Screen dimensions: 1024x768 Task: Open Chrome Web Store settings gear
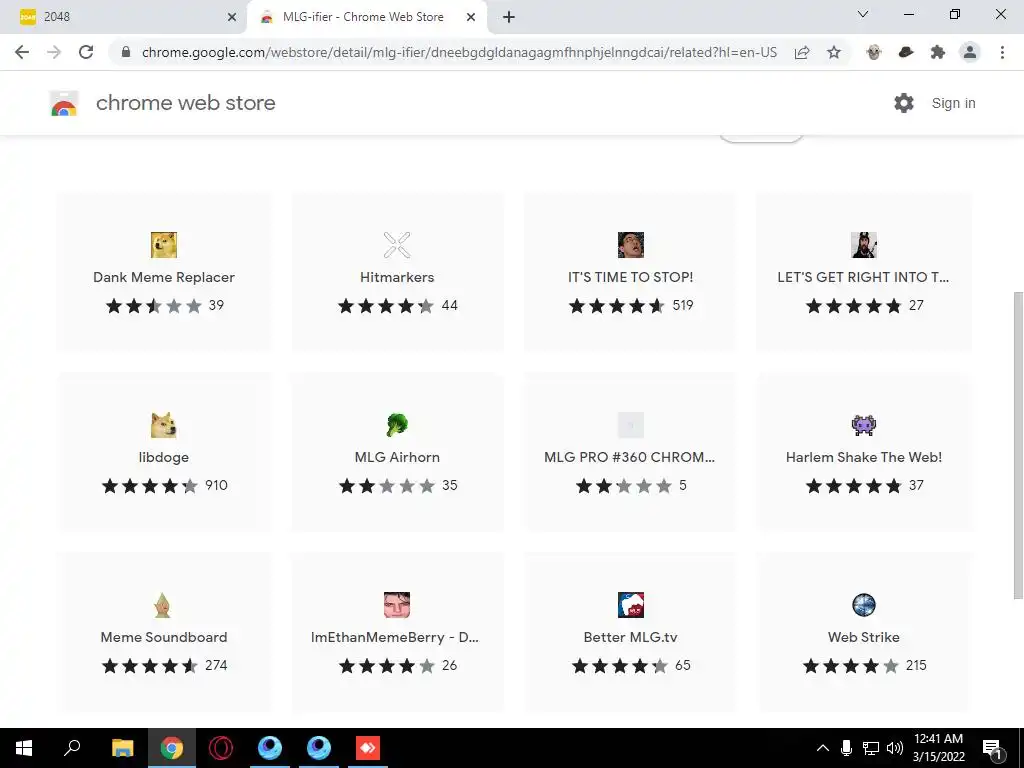tap(903, 103)
